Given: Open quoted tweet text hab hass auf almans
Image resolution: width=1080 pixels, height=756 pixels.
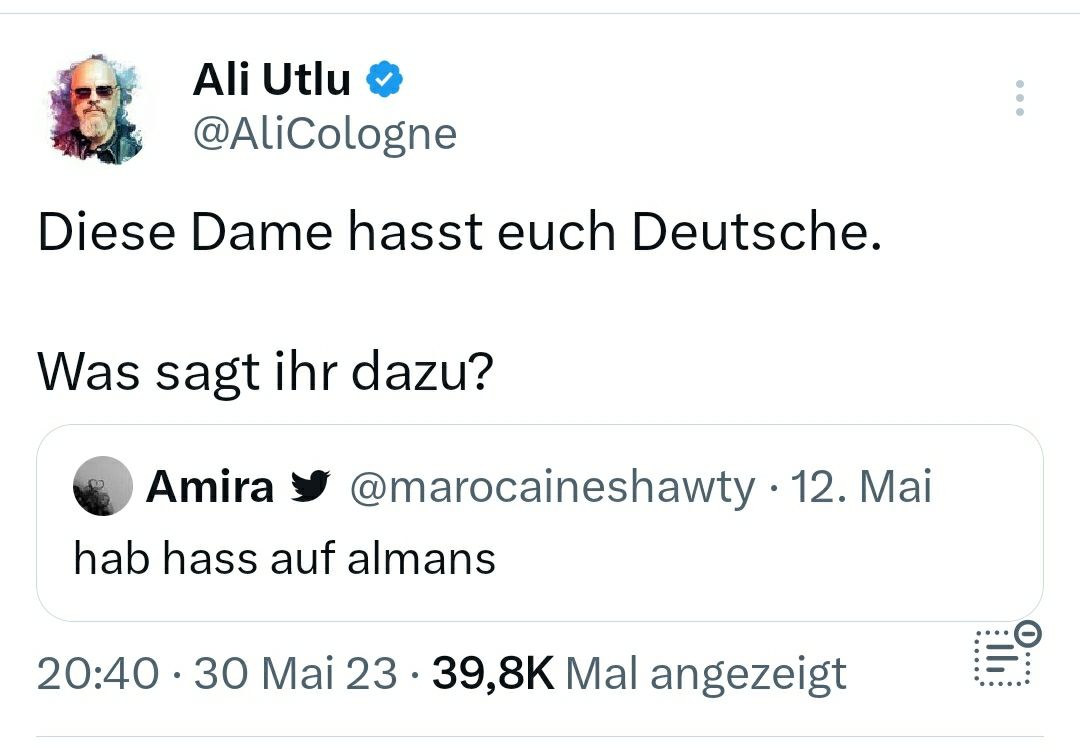Looking at the screenshot, I should coord(284,558).
